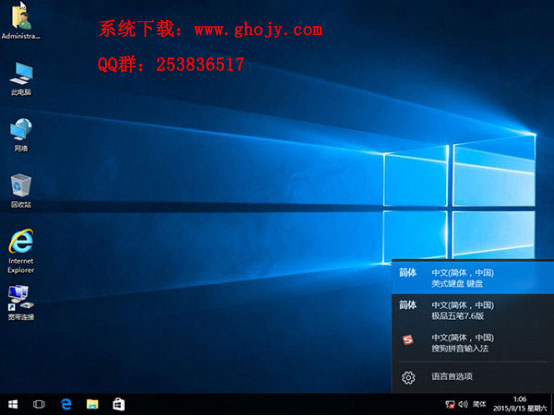Click the show desktop sliver at taskbar end
This screenshot has width=554, height=416.
coord(552,404)
